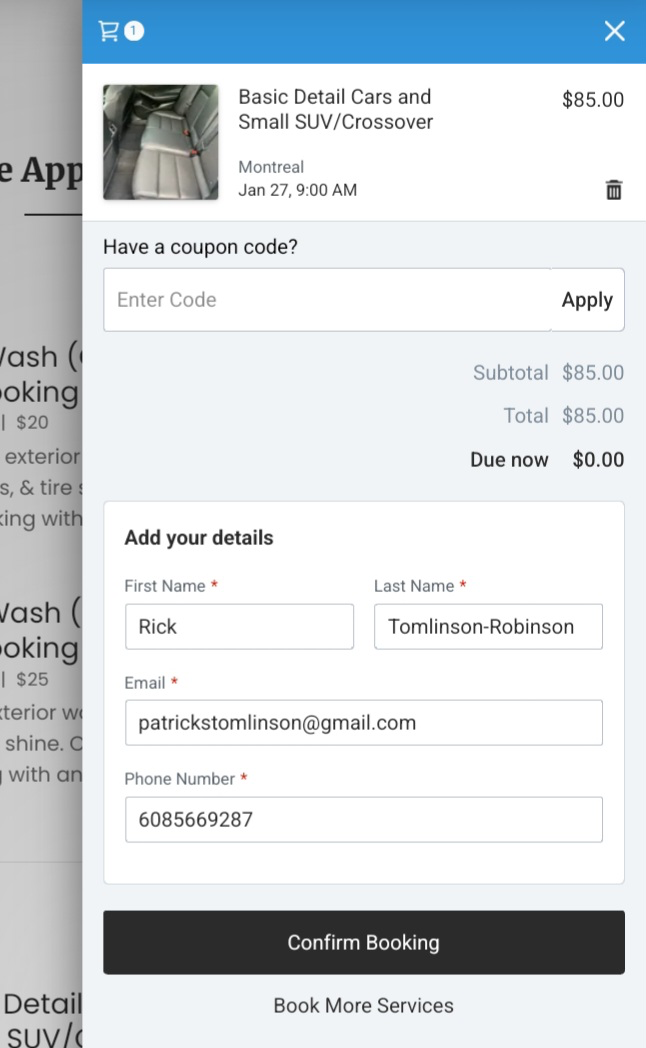Screen dimensions: 646x1048
Task: Follow the Book More Services link
Action: pyautogui.click(x=363, y=1005)
